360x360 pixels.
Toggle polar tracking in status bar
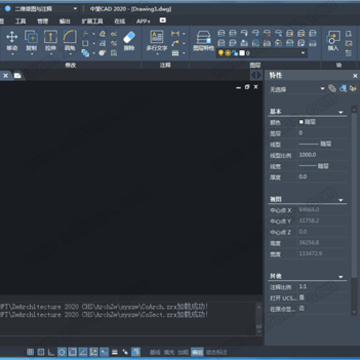(x=62, y=352)
